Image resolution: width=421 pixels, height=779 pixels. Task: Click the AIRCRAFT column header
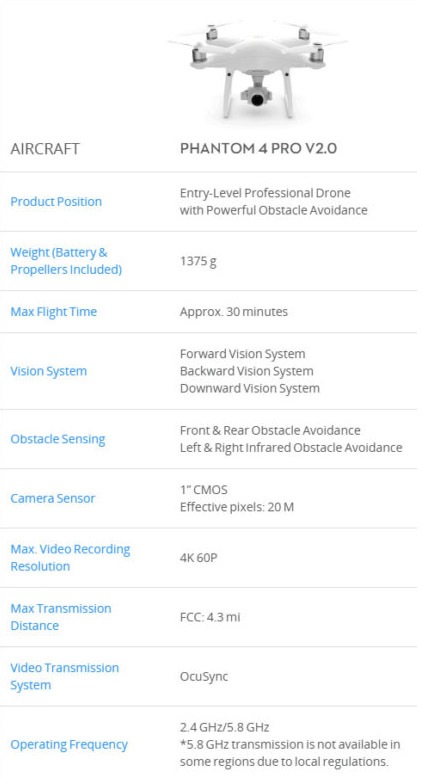45,149
